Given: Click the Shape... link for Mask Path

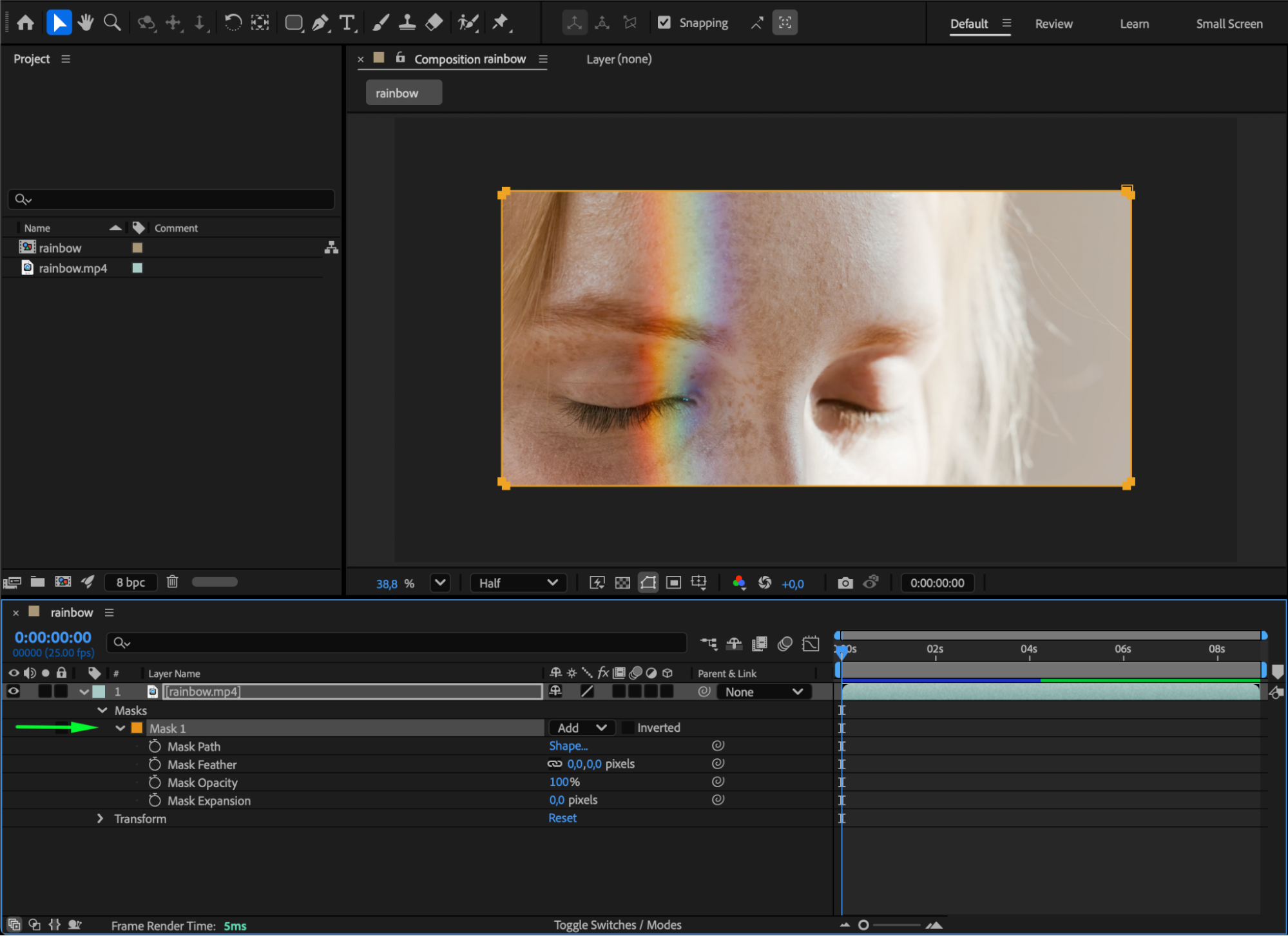Looking at the screenshot, I should tap(568, 746).
